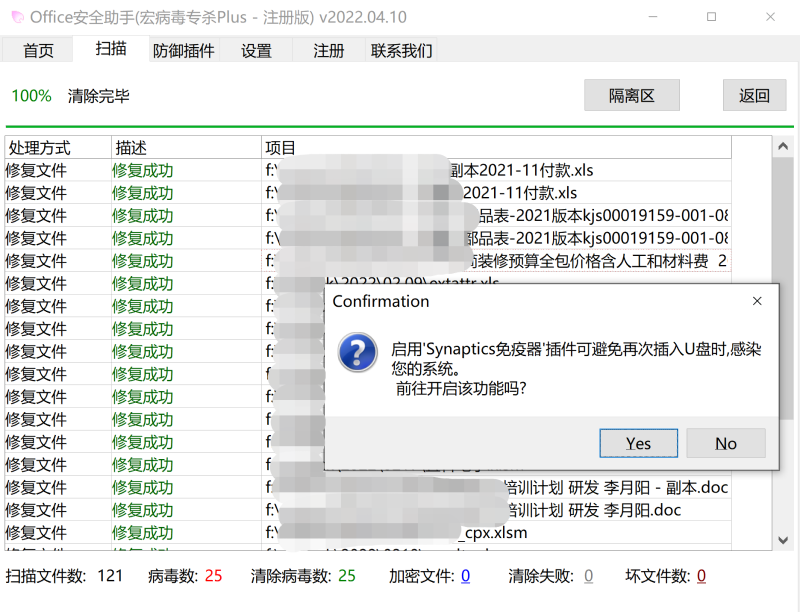Open the 注册 tab

click(328, 50)
